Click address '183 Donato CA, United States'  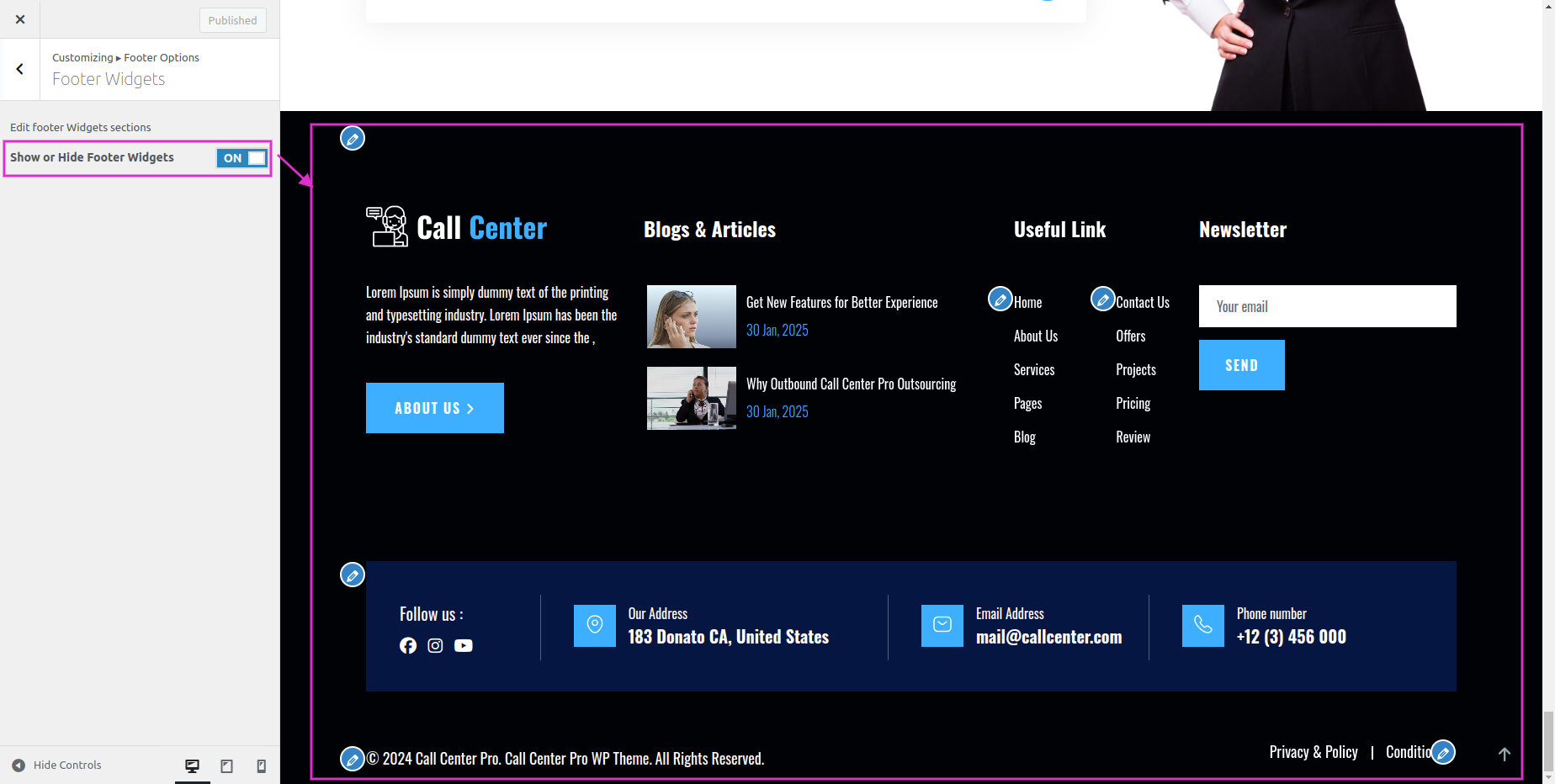tap(729, 637)
